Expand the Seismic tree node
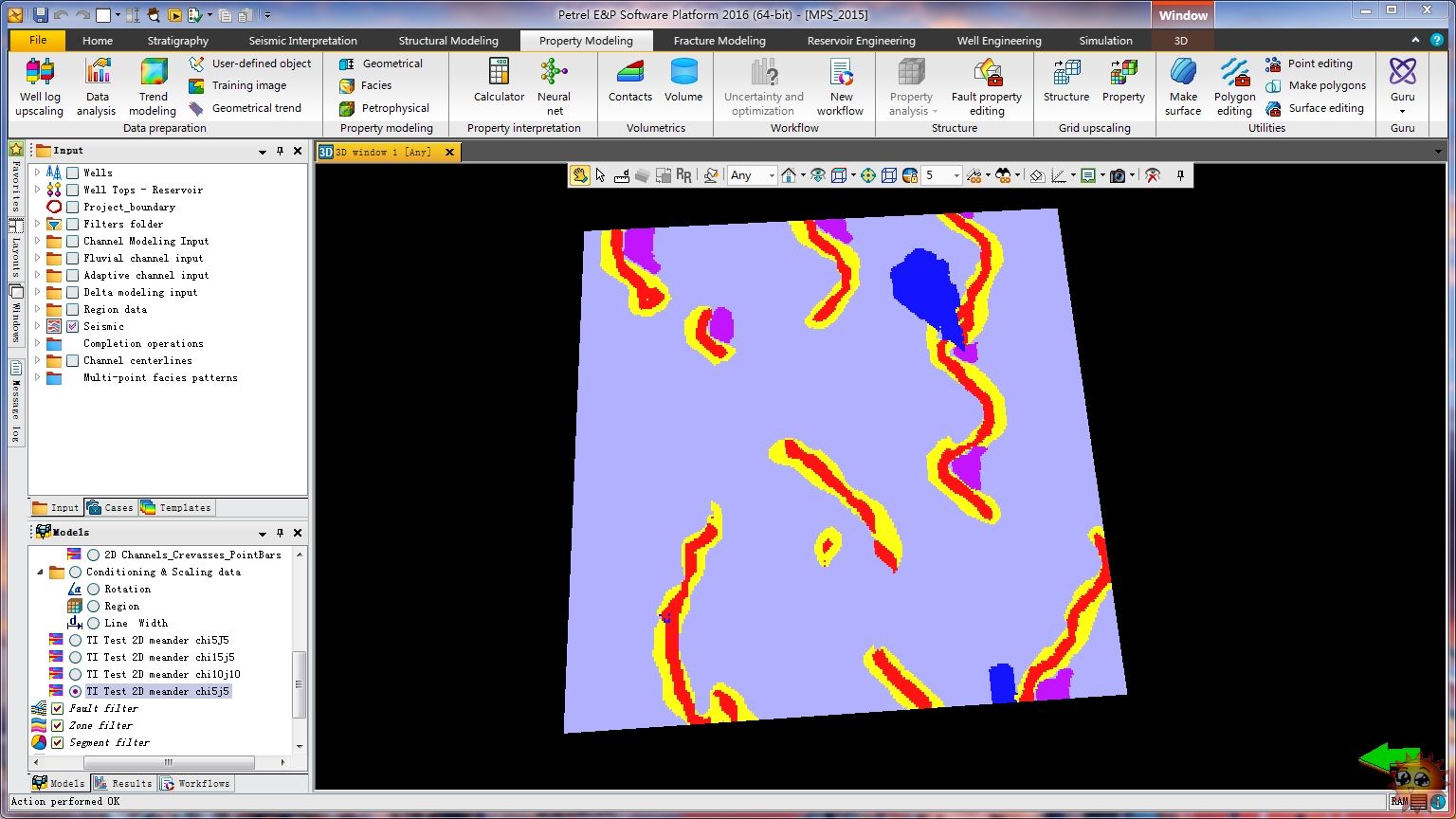Viewport: 1456px width, 819px height. click(37, 326)
